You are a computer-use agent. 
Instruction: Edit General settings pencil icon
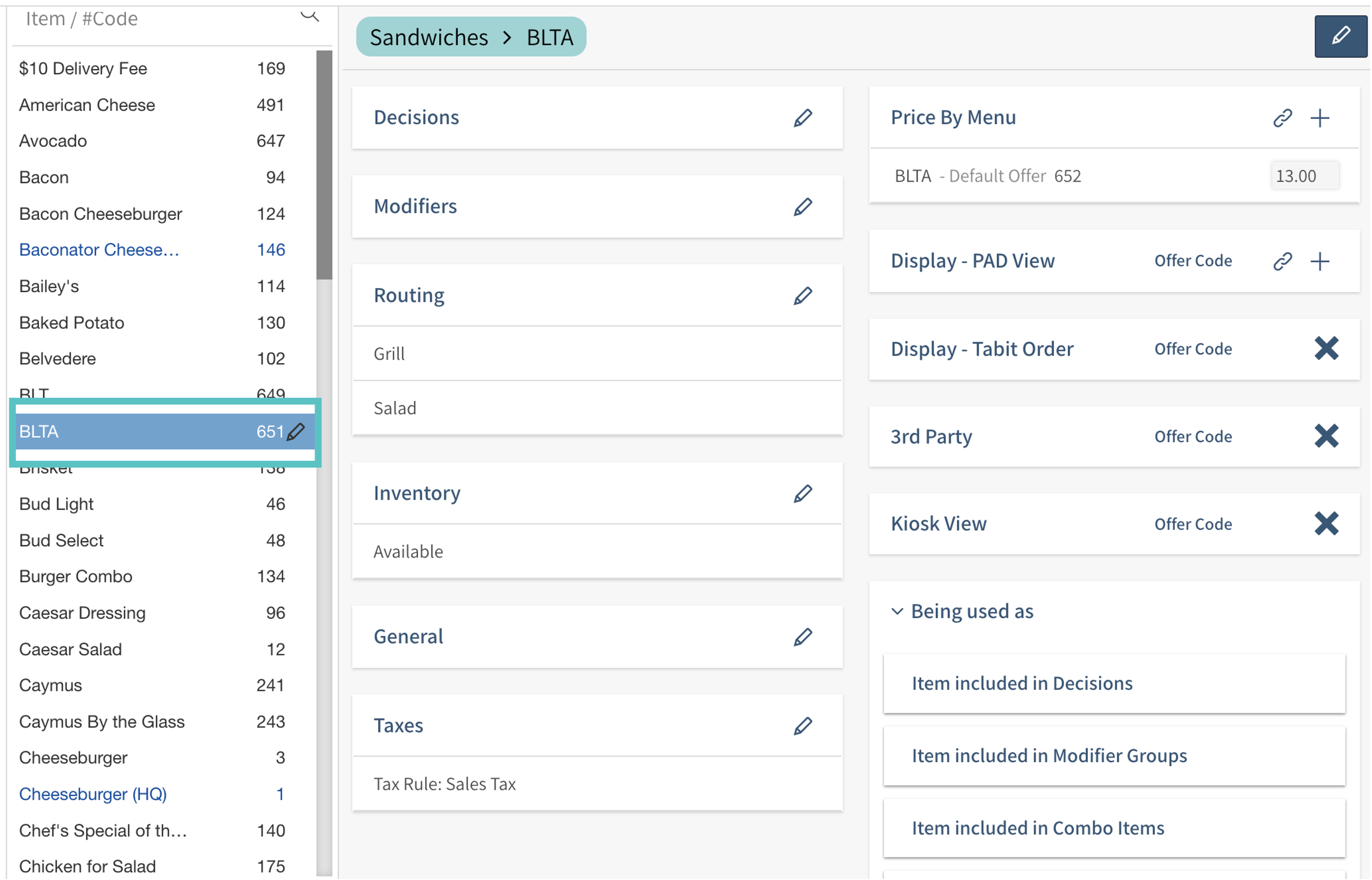[802, 637]
